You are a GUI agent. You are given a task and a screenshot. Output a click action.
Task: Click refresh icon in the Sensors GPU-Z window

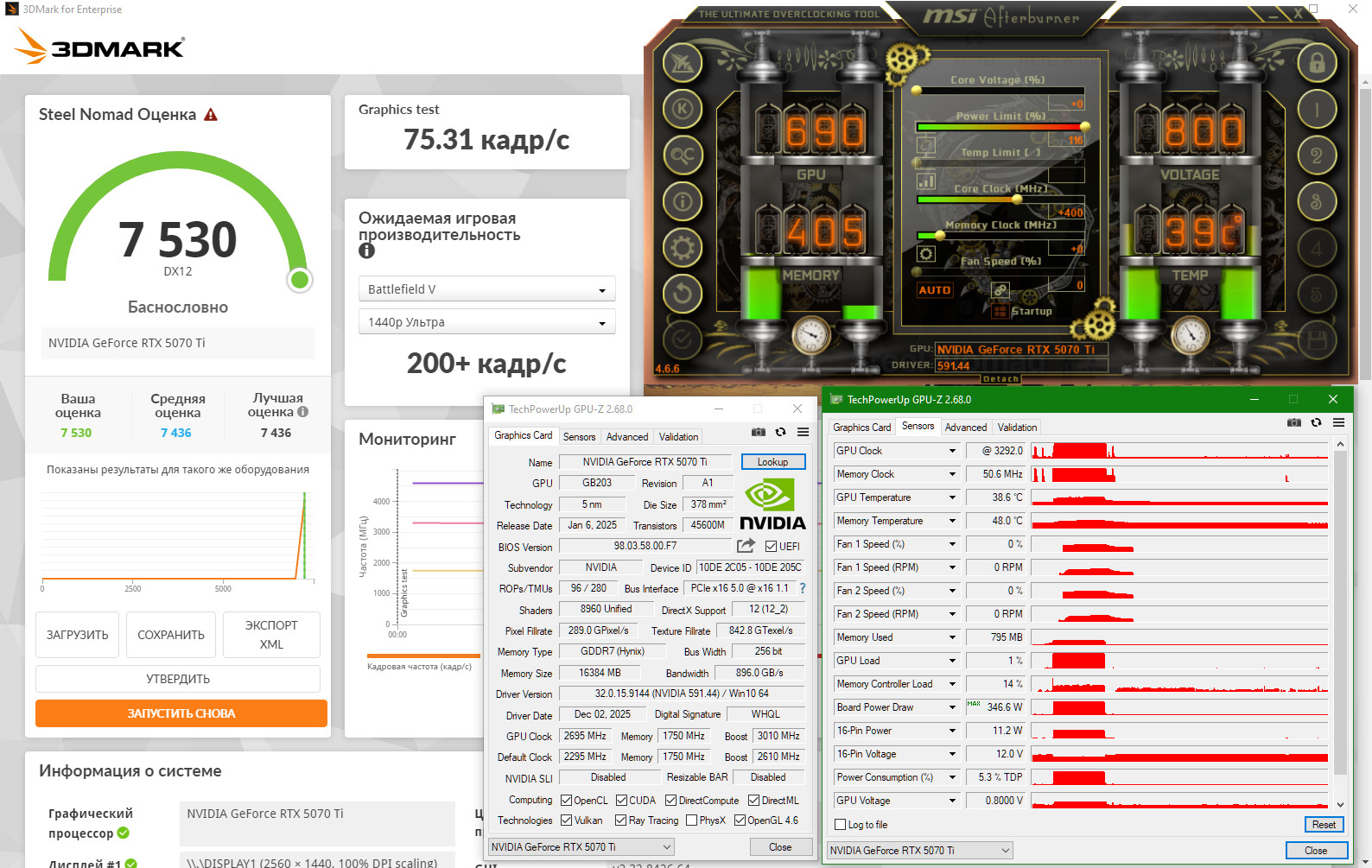click(1316, 422)
